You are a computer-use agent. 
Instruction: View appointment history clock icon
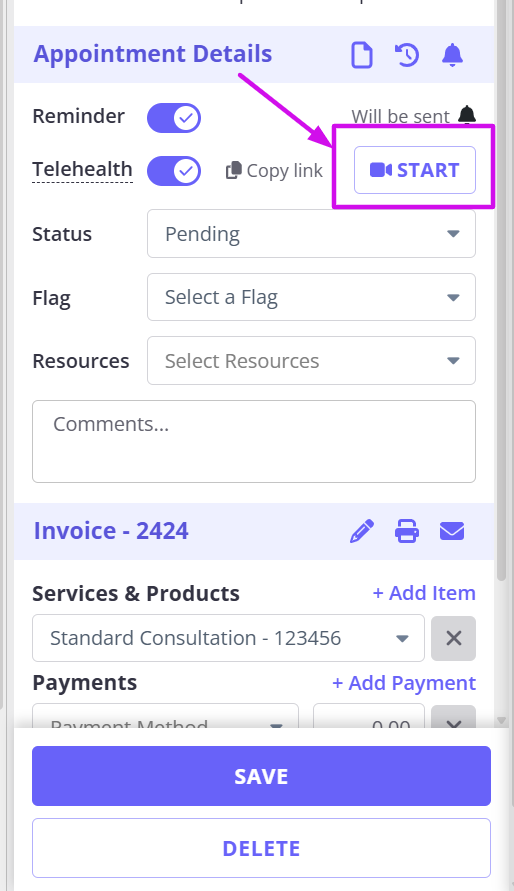tap(407, 55)
